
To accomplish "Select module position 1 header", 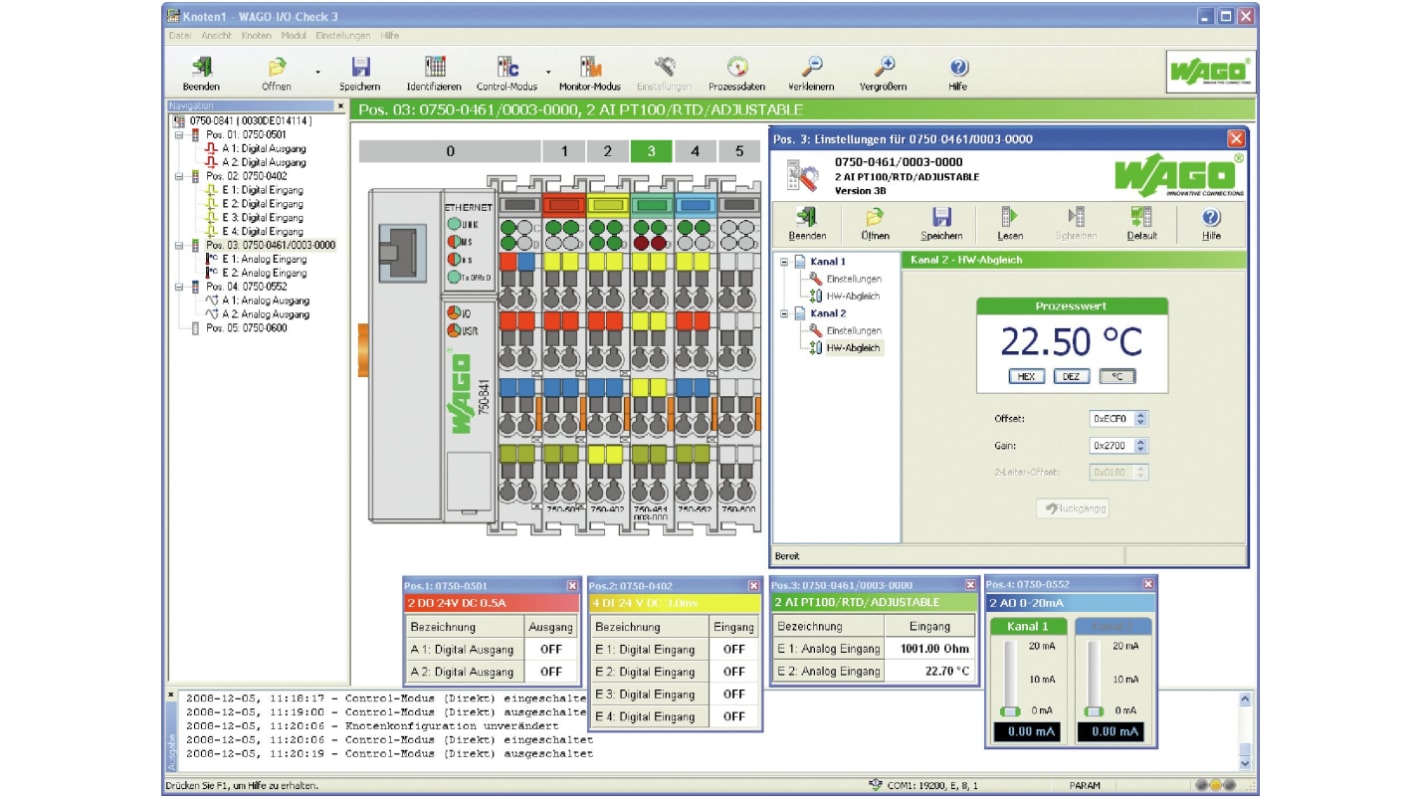I will pos(564,151).
